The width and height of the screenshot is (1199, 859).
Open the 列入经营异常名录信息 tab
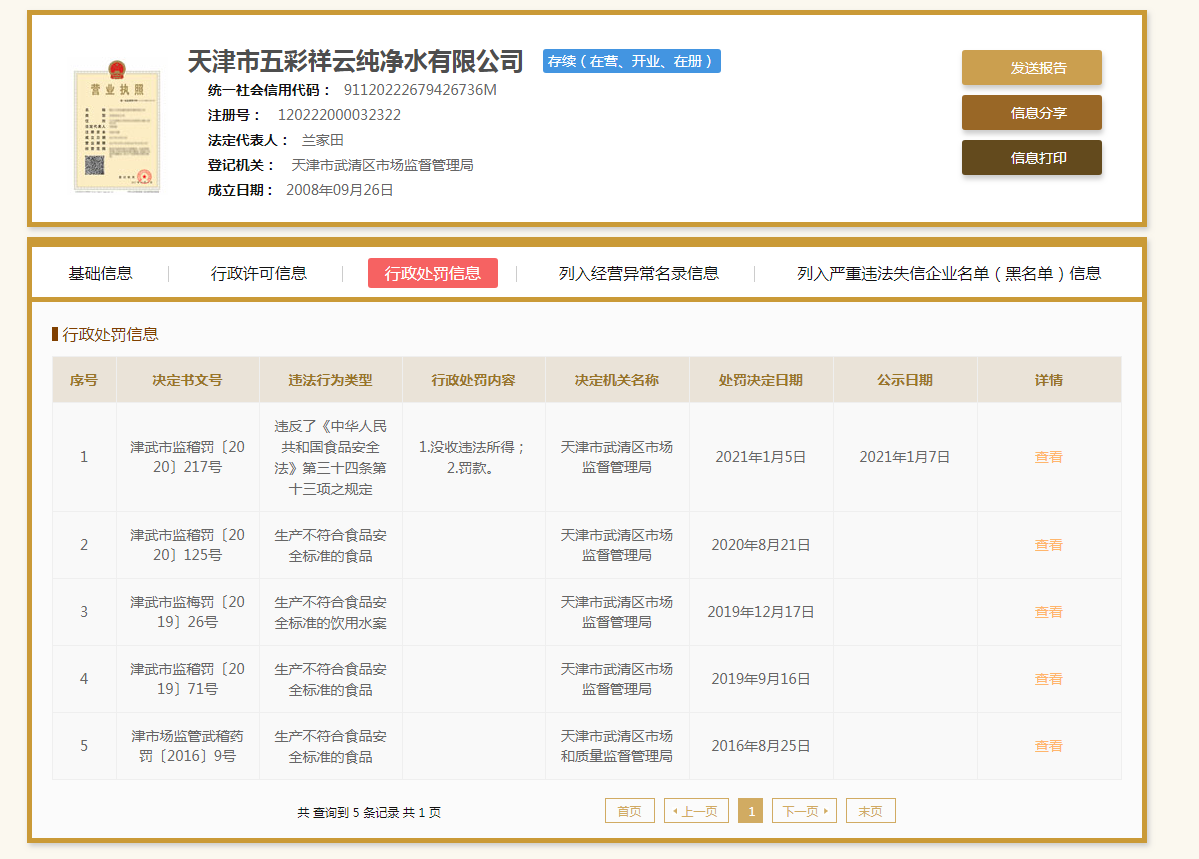coord(638,273)
